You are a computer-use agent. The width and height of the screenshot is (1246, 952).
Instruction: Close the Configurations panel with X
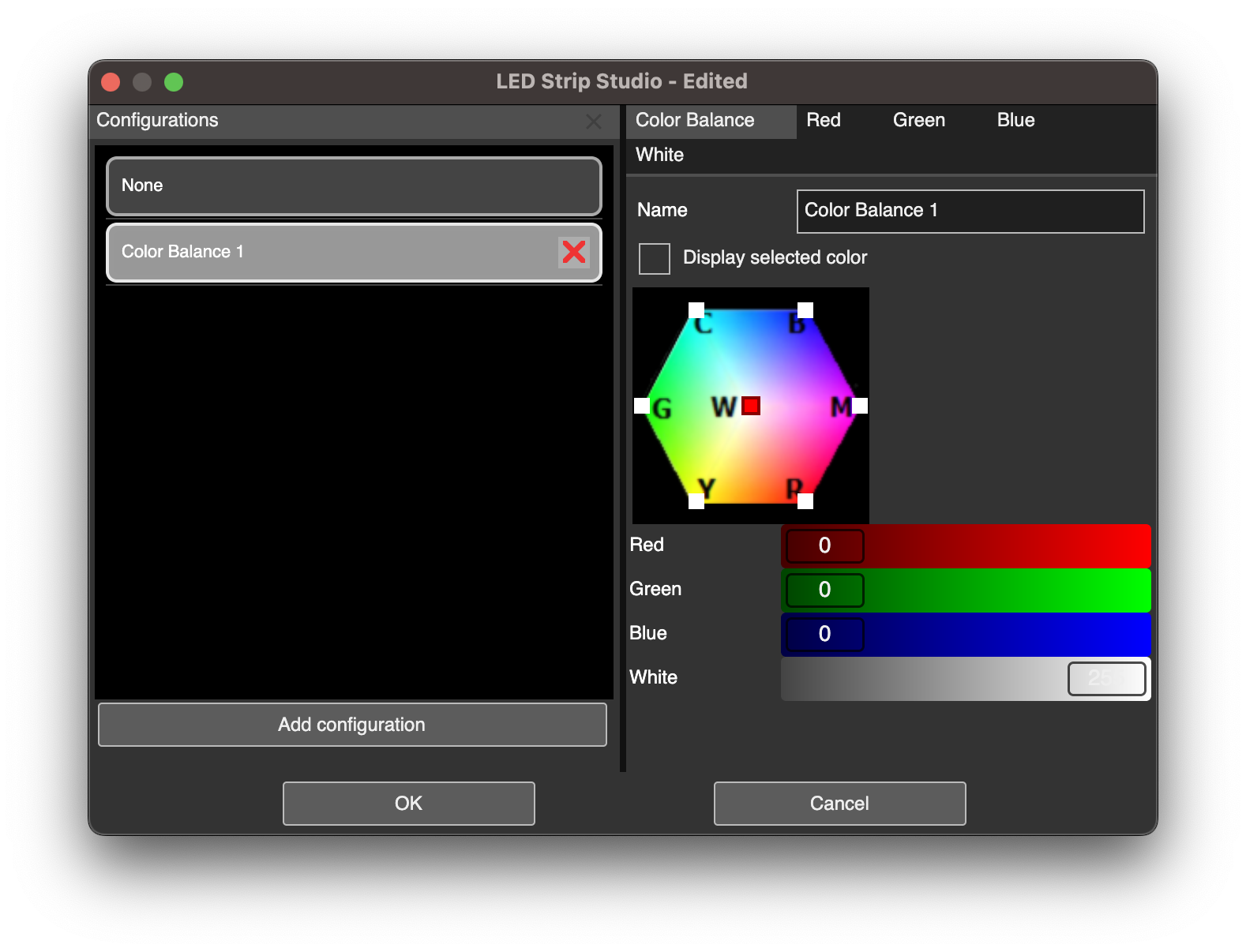click(594, 122)
